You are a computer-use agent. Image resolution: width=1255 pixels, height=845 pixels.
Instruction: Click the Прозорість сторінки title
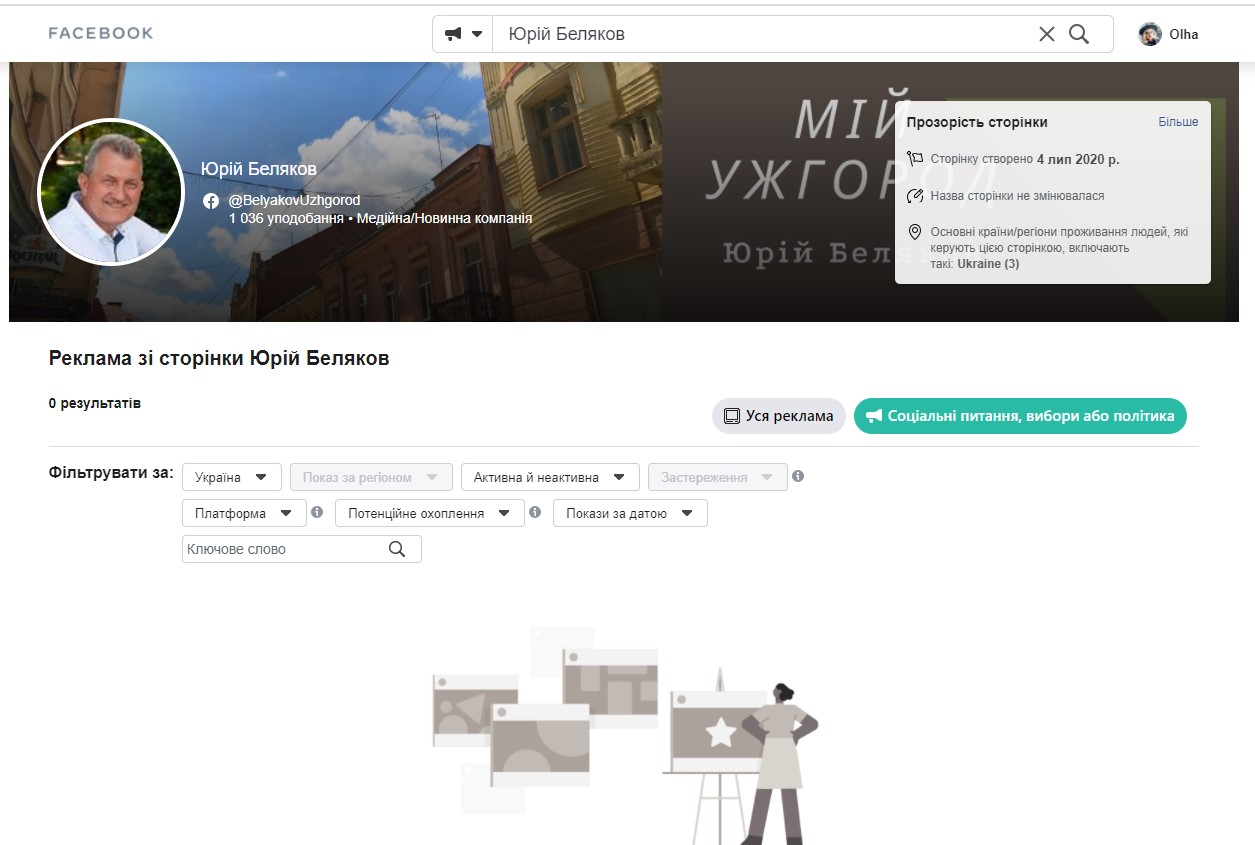(x=977, y=122)
